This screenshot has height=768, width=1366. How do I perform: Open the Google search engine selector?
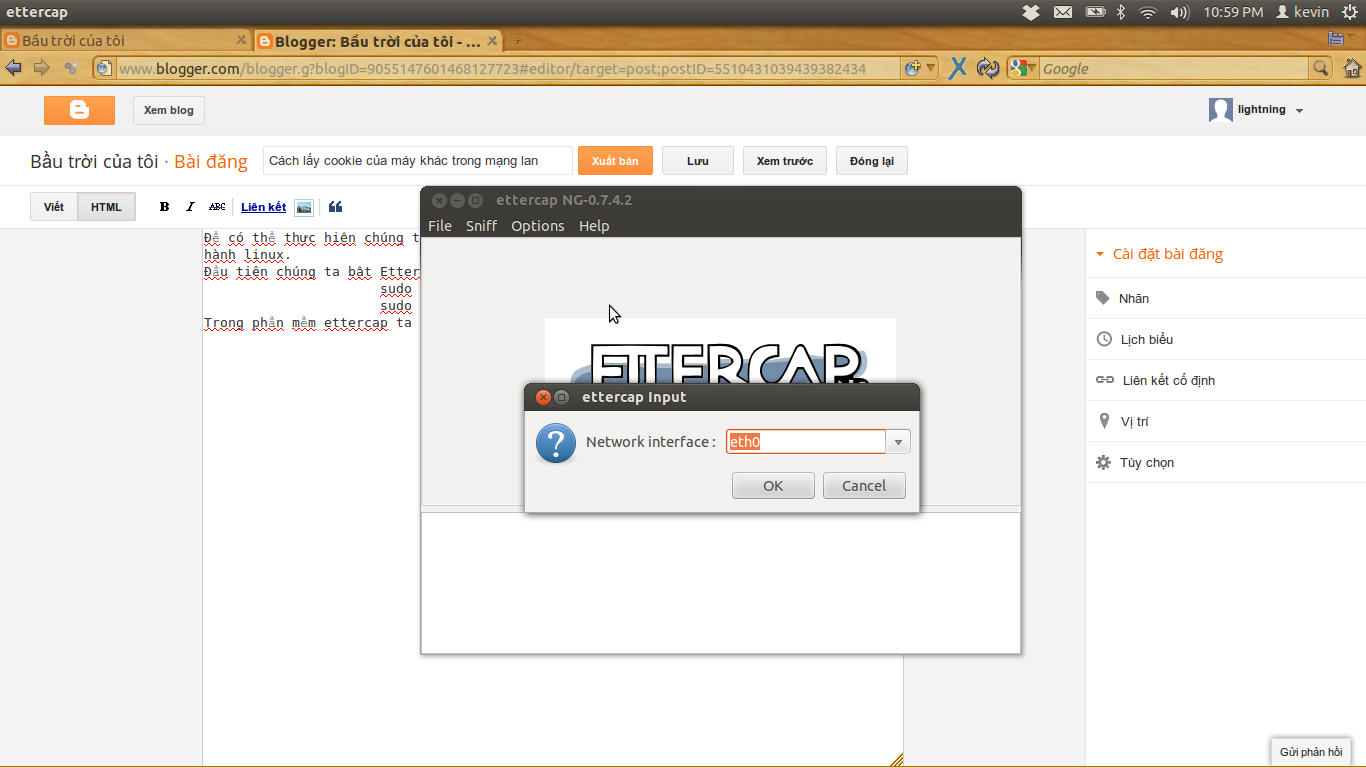click(x=1023, y=68)
